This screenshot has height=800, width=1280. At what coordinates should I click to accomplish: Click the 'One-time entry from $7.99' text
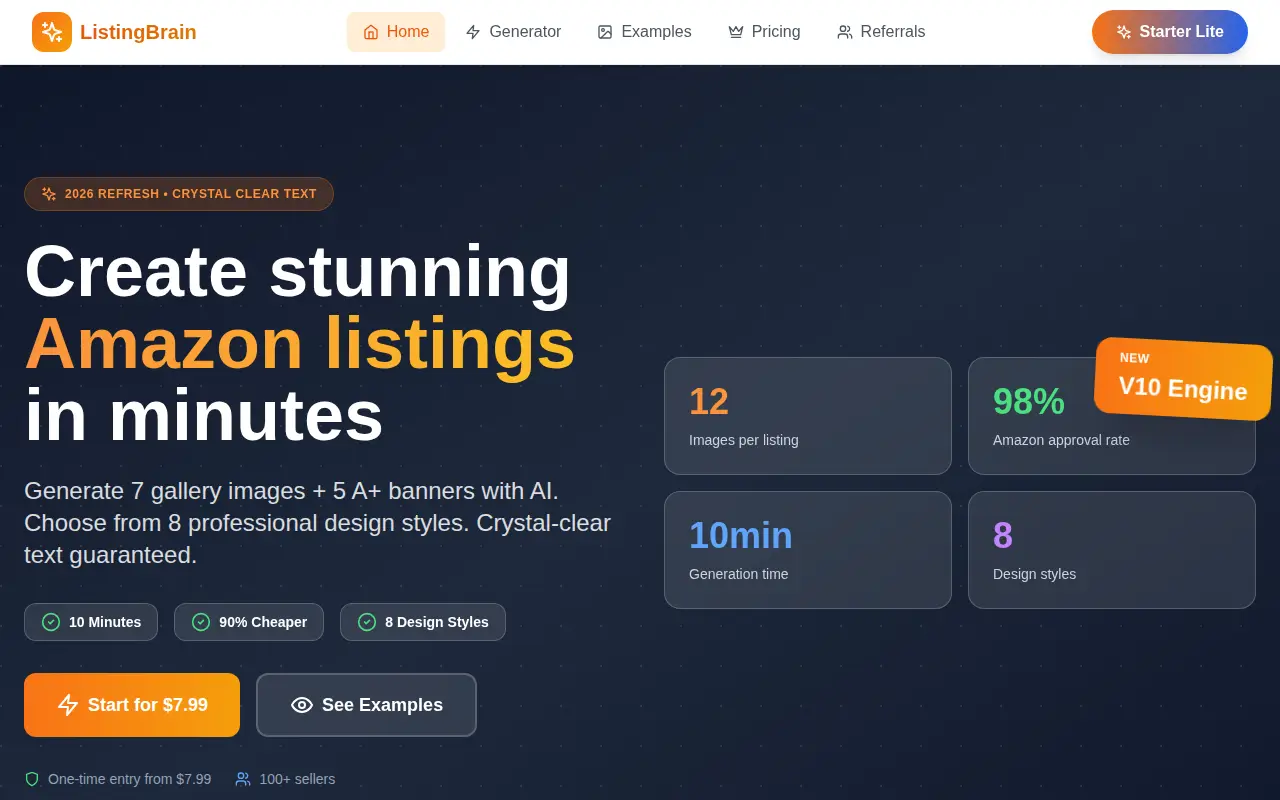(x=130, y=779)
